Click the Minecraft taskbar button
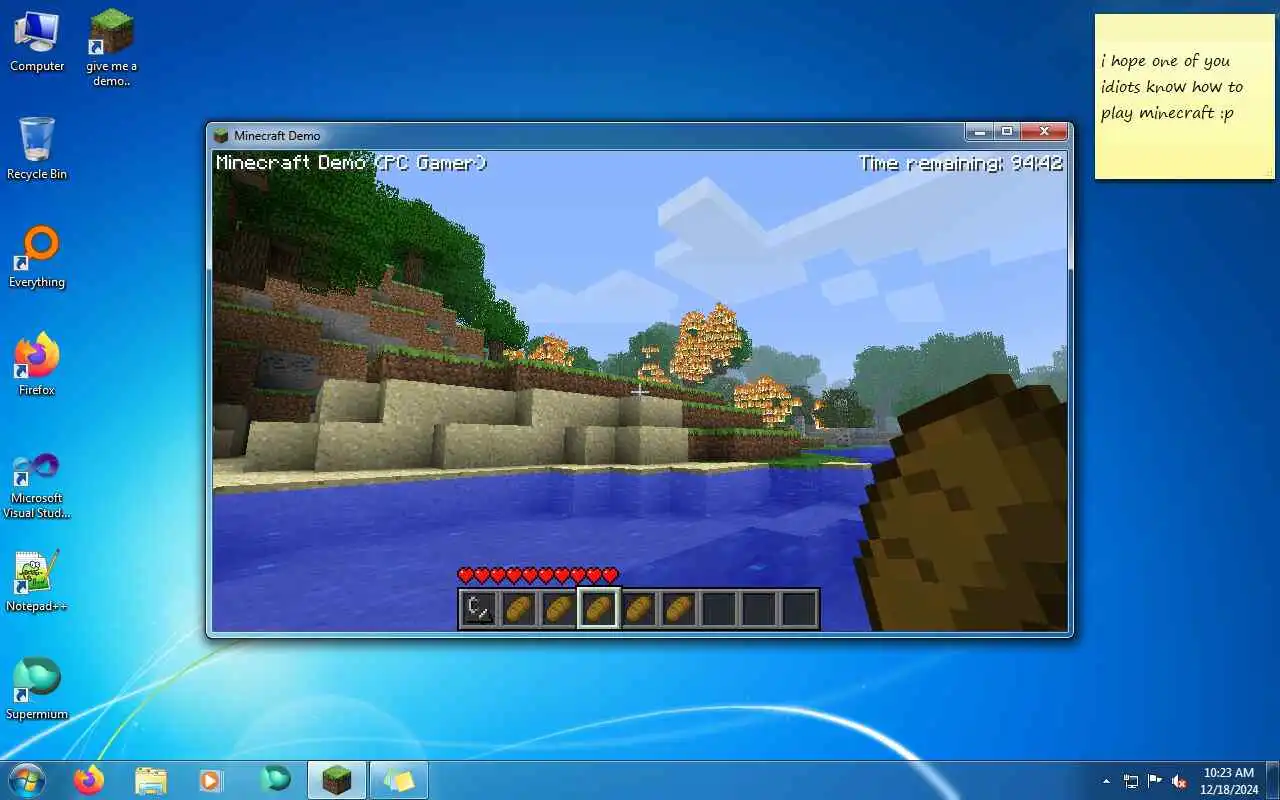Screen dimensions: 1280x800 337,780
